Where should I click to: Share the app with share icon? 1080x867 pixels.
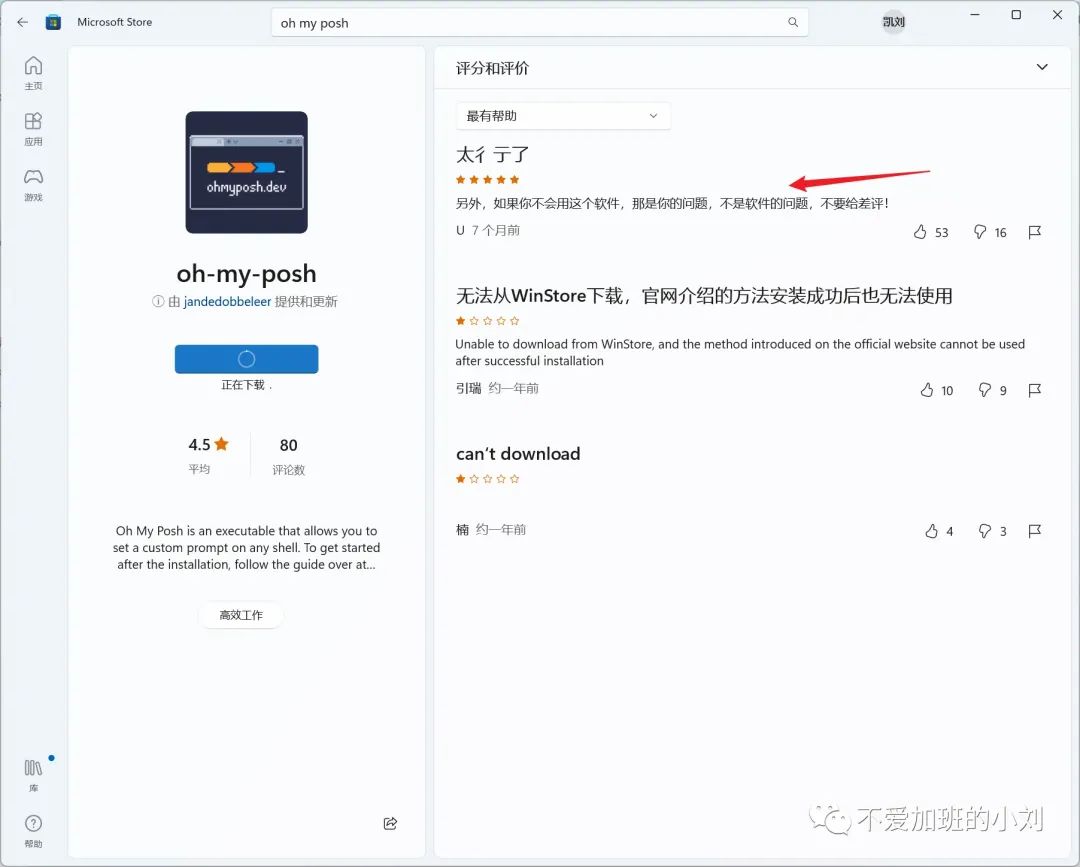(390, 823)
